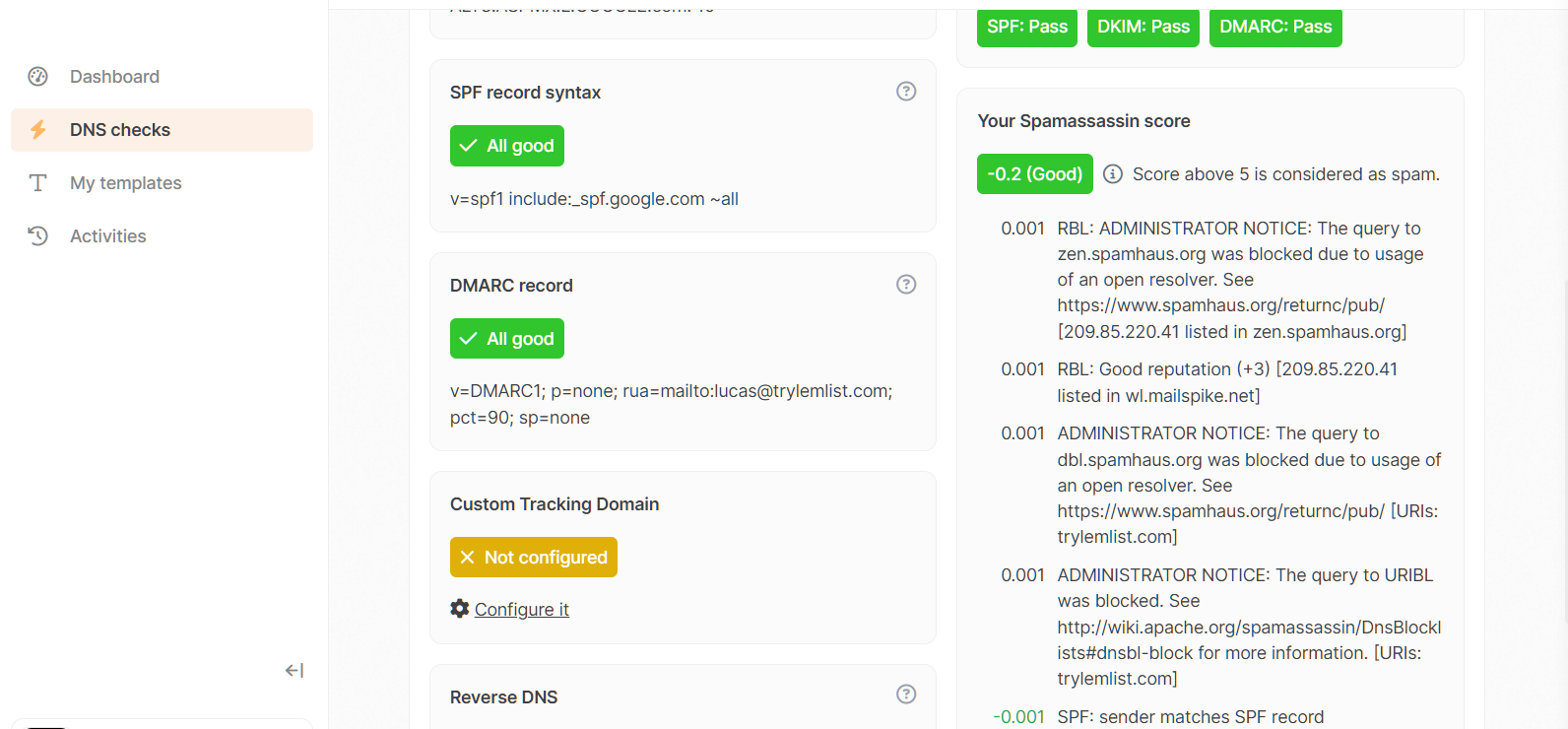Click the DNS checks lightning bolt icon
1568x729 pixels.
click(x=38, y=130)
